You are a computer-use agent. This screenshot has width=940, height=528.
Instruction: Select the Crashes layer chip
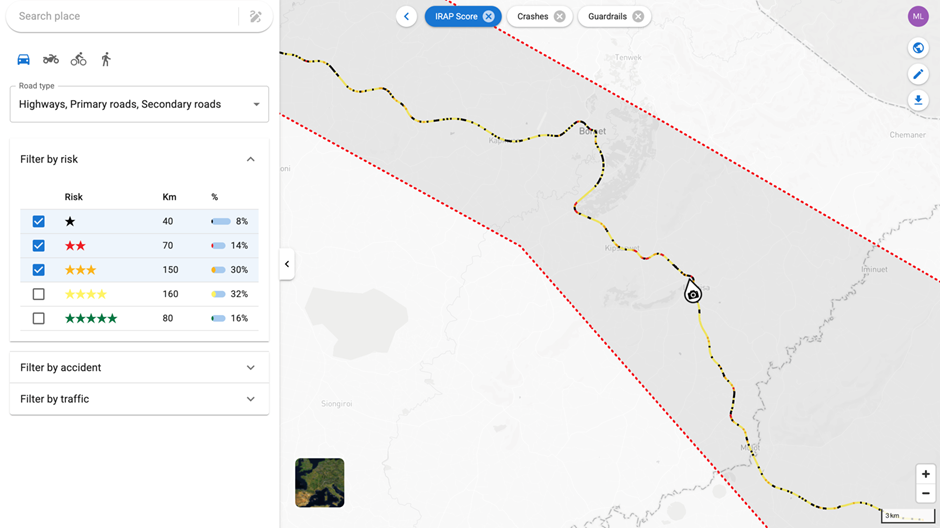[x=532, y=16]
